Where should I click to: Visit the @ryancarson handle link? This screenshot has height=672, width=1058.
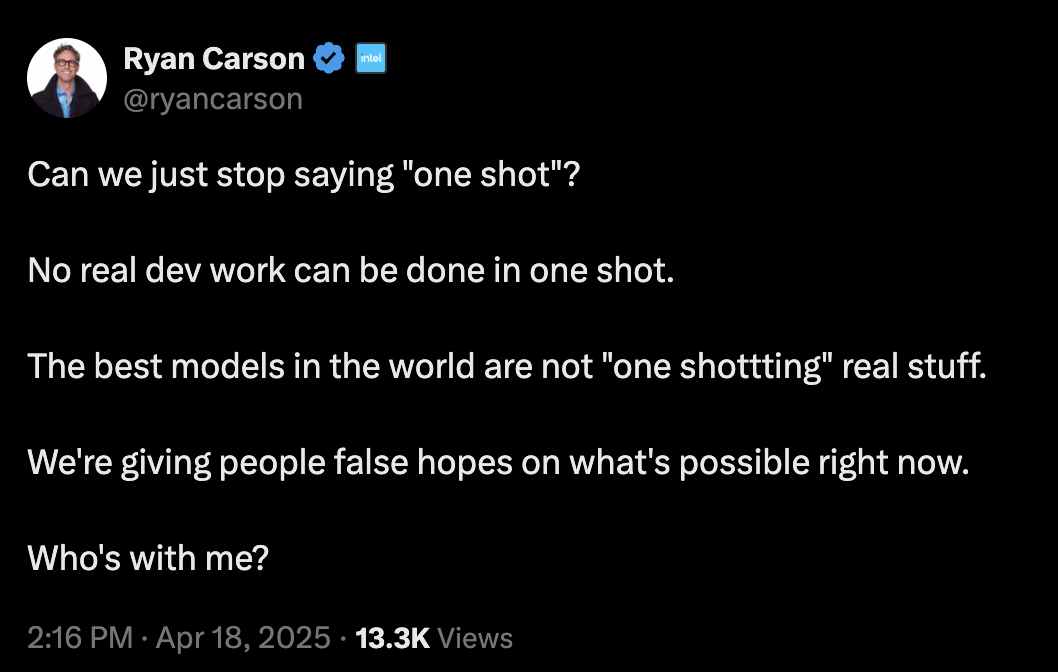coord(213,99)
